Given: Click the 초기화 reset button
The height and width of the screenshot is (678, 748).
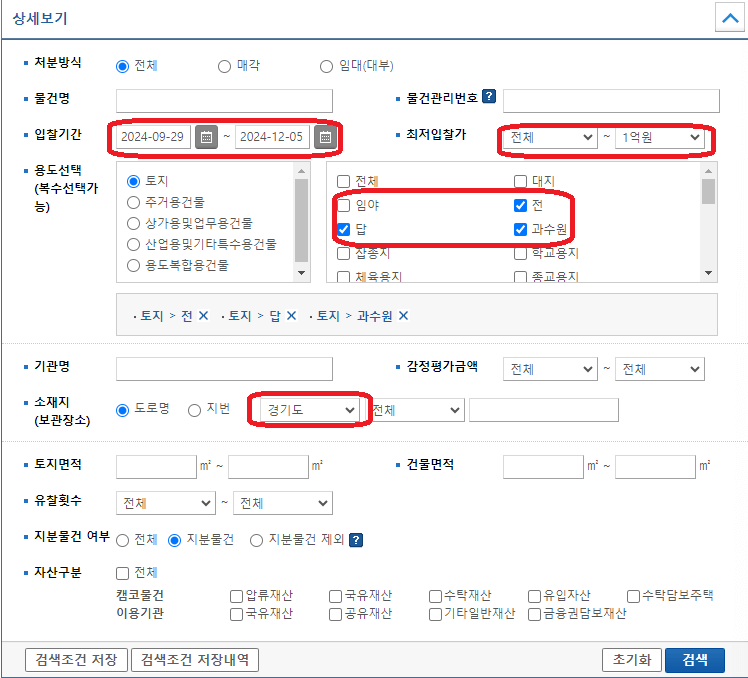Looking at the screenshot, I should point(632,660).
